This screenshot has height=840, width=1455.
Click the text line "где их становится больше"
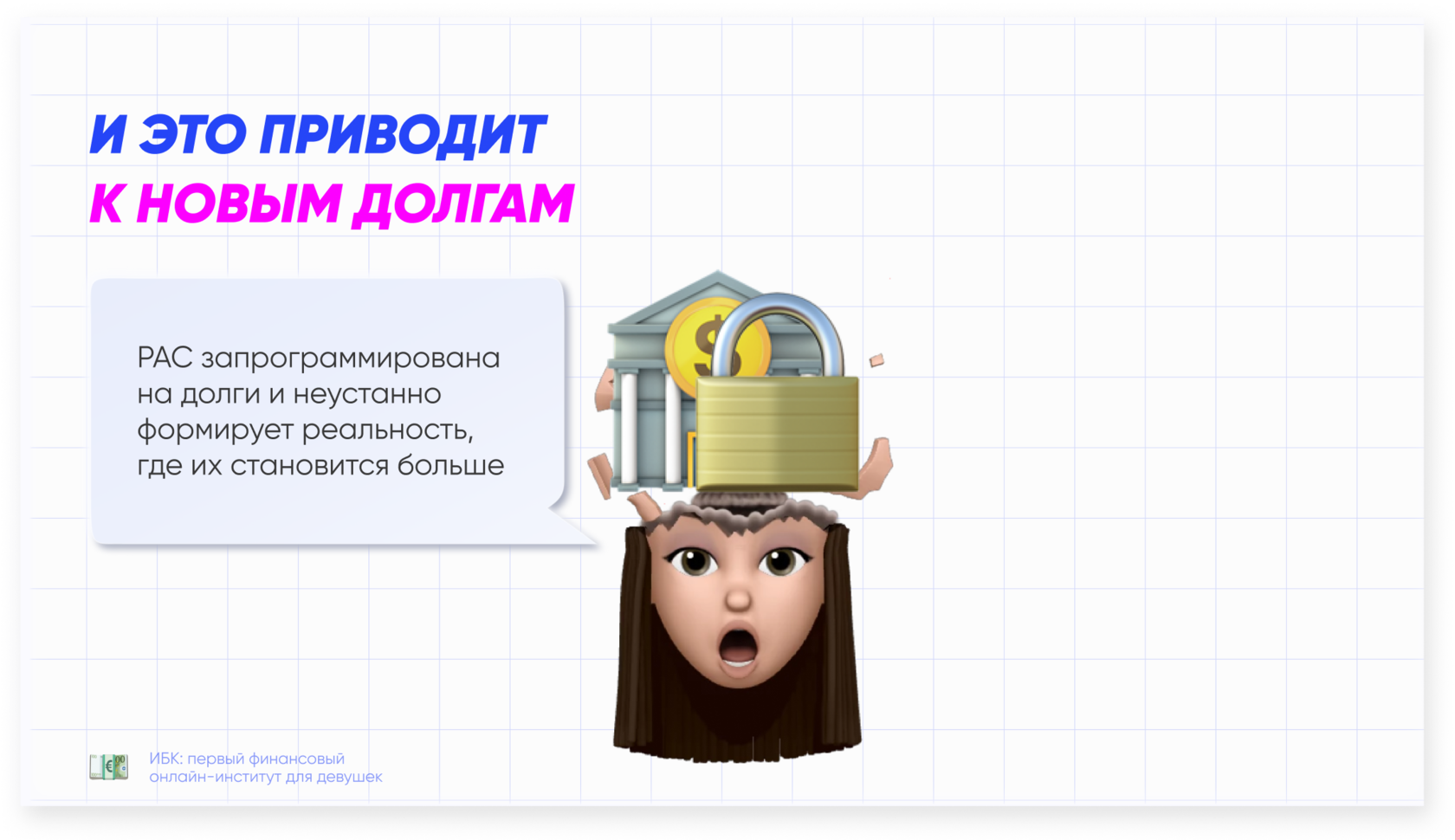(320, 466)
